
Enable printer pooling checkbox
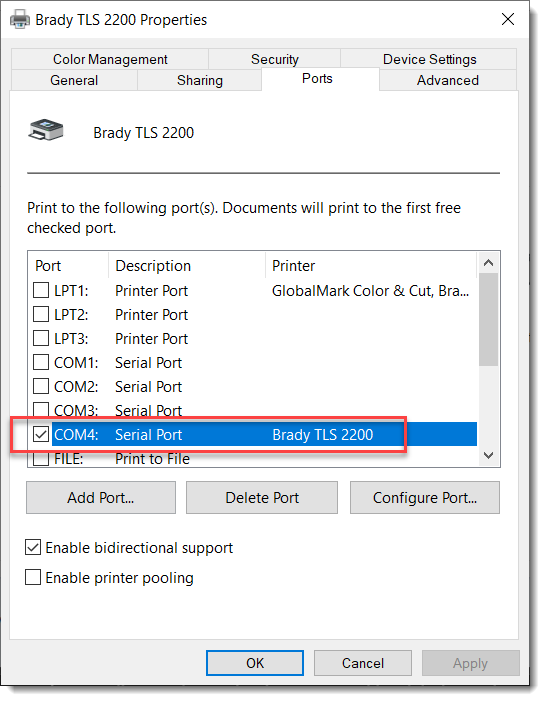coord(33,578)
